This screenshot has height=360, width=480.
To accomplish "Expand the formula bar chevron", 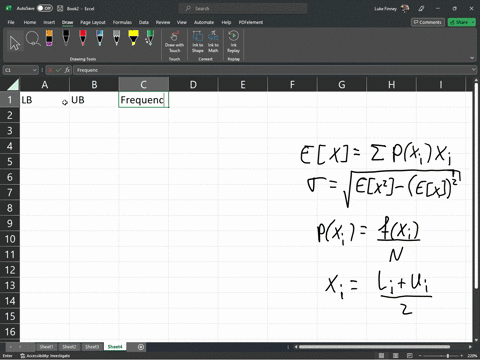I will 474,70.
